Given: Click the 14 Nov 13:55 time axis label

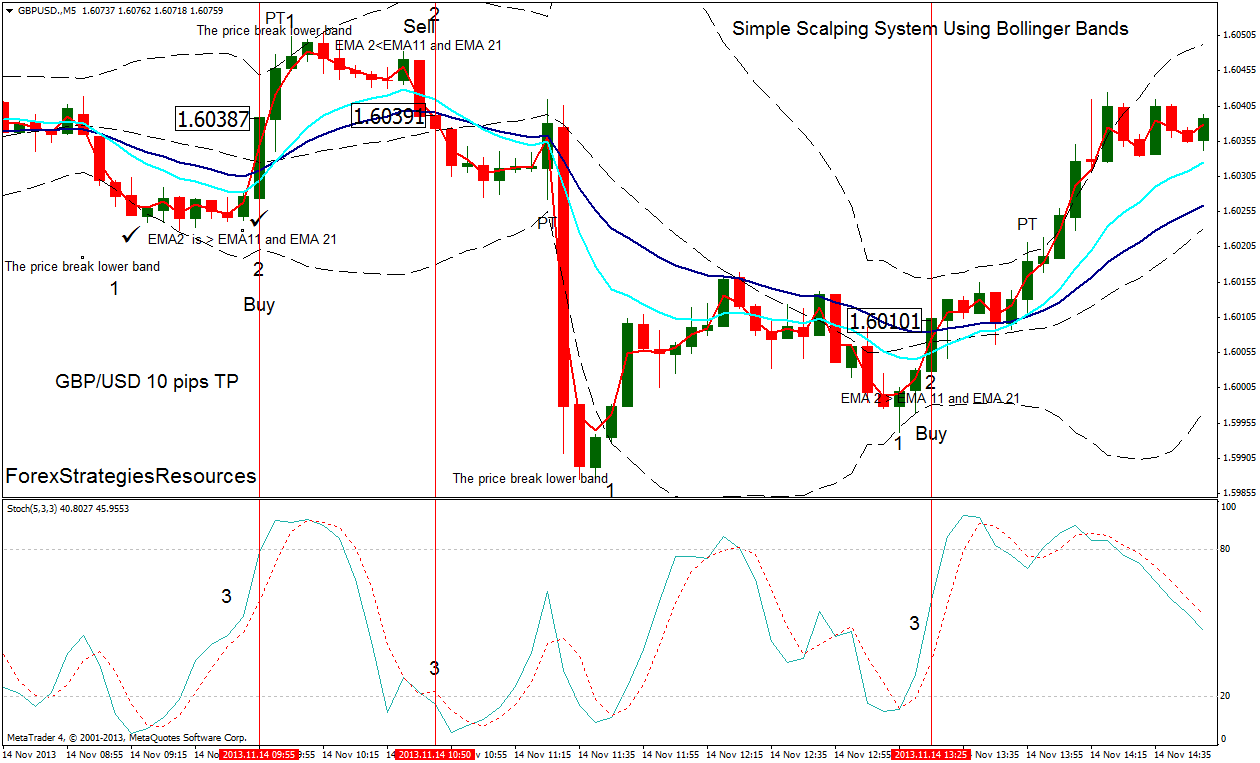Looking at the screenshot, I should (1054, 754).
